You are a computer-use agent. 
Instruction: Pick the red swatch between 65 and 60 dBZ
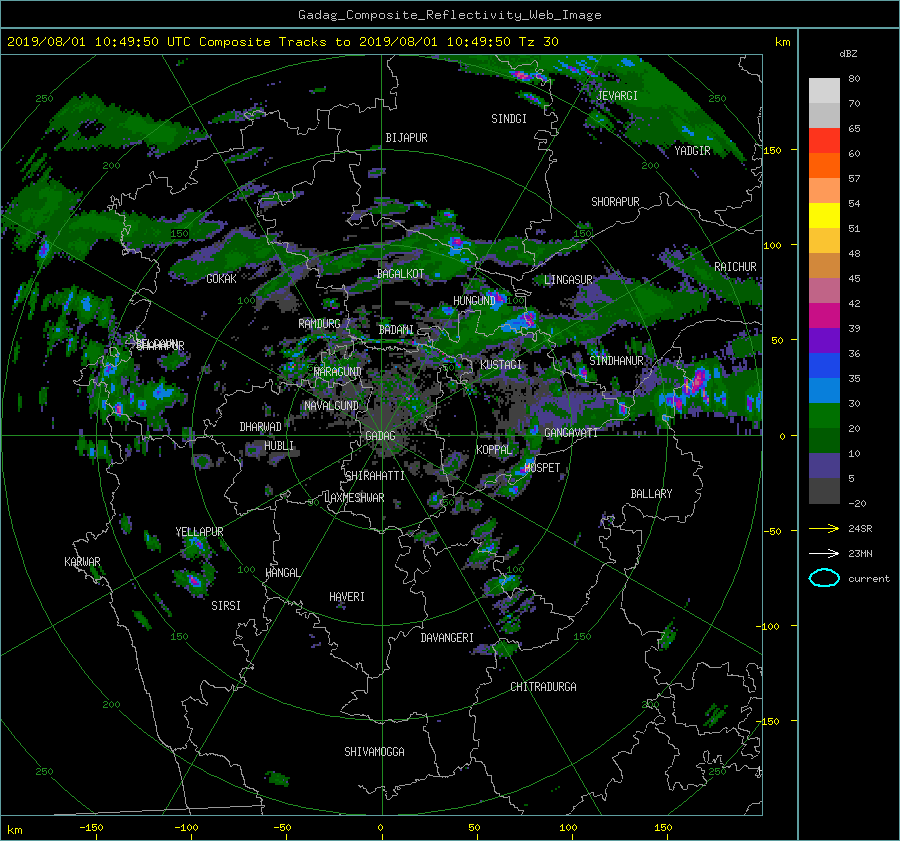(x=824, y=140)
